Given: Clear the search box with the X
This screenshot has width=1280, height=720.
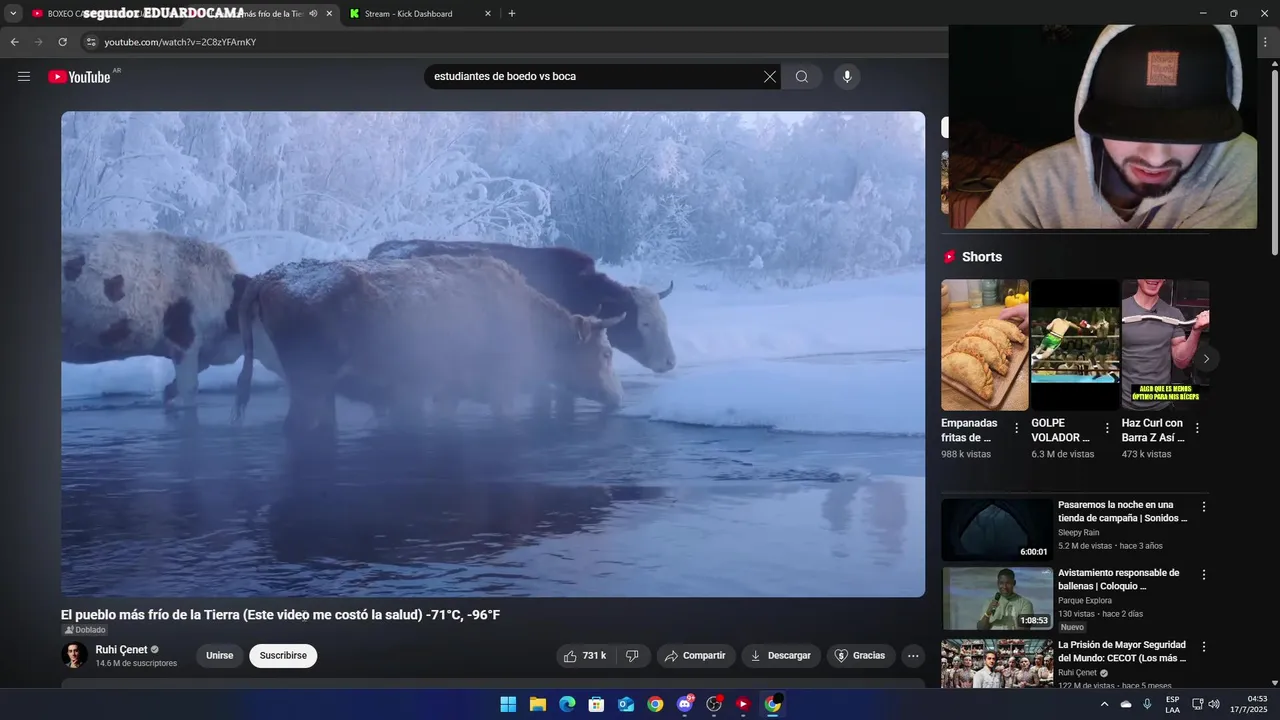Looking at the screenshot, I should click(770, 77).
